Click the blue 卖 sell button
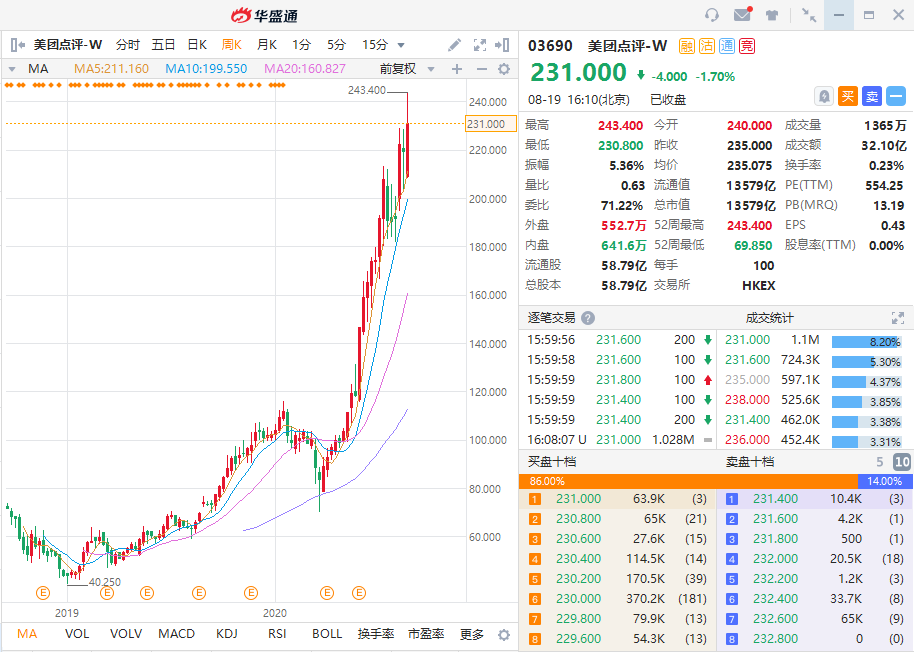This screenshot has height=652, width=914. point(872,96)
